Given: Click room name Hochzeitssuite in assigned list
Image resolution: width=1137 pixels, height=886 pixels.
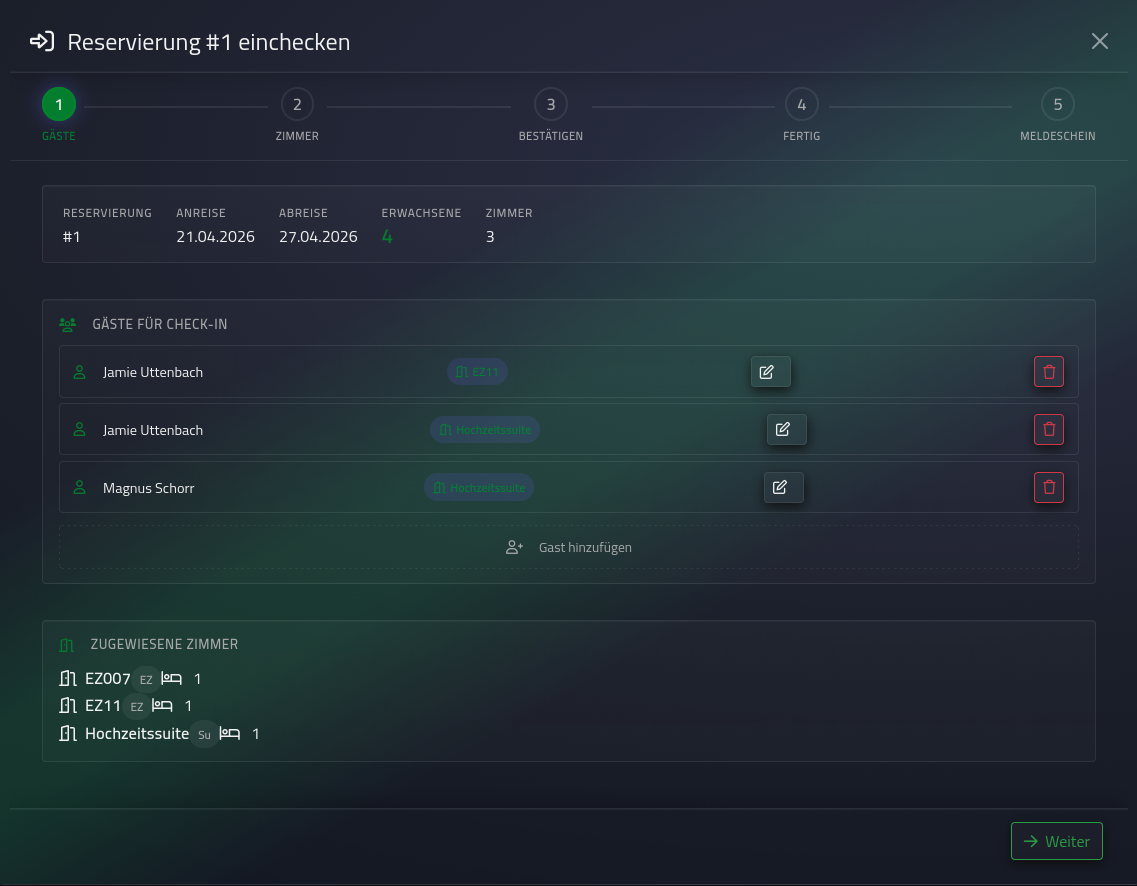Looking at the screenshot, I should 137,734.
